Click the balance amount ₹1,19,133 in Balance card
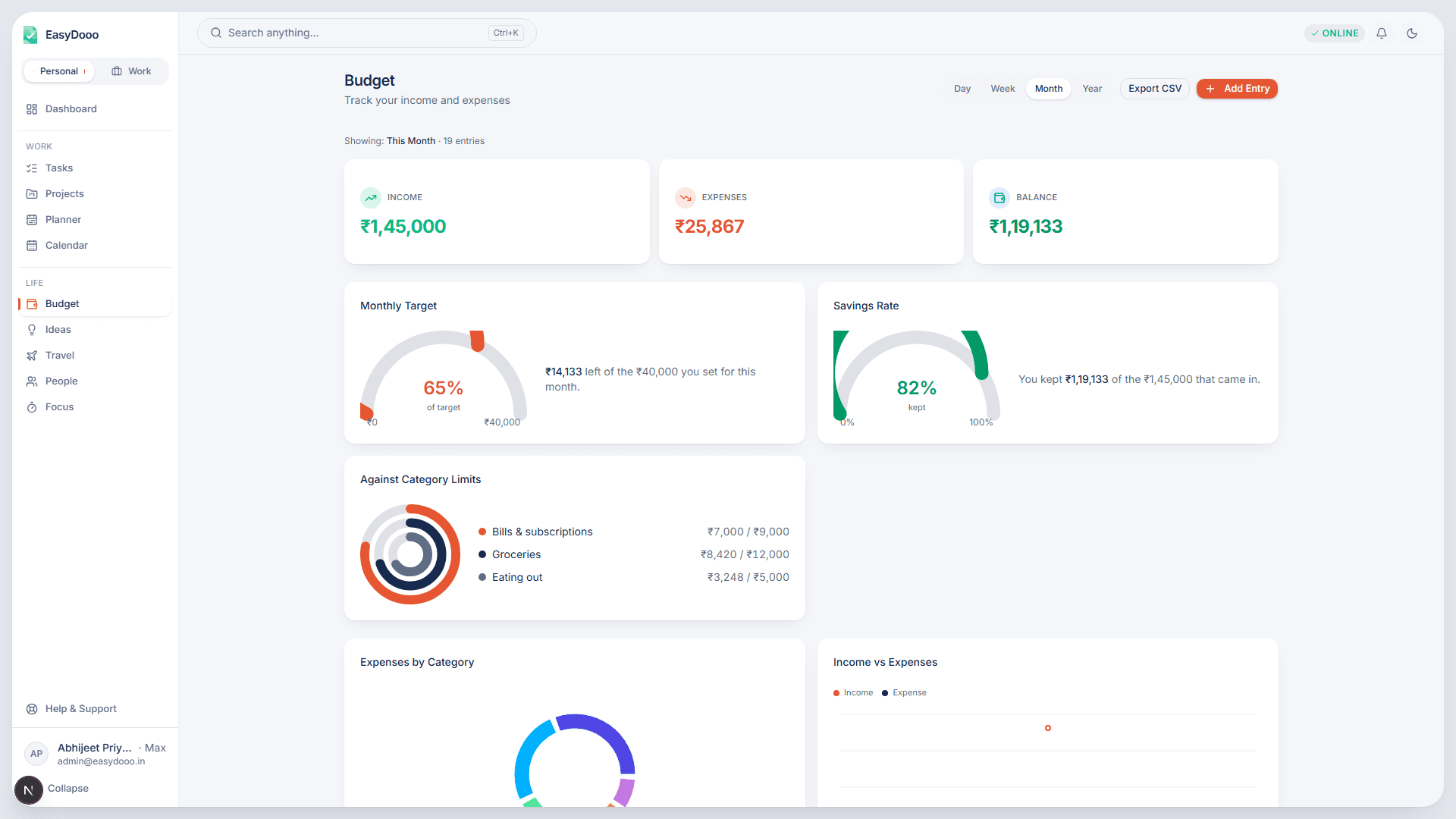 (1026, 227)
